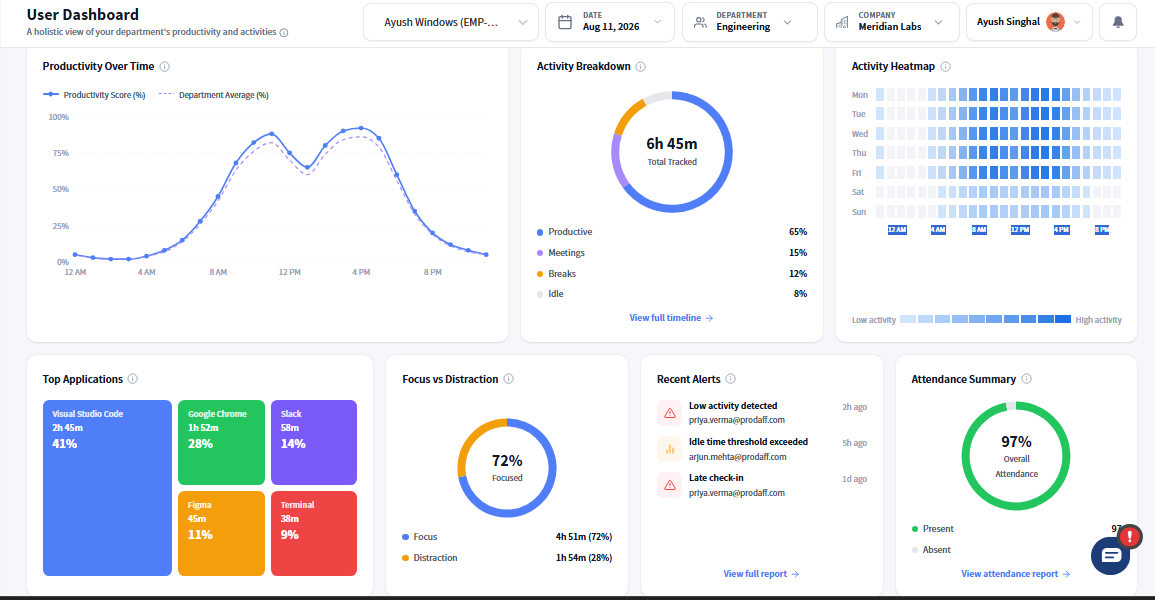Screen dimensions: 1155x600
Task: Open the Date dropdown showing Aug 11, 2026
Action: pyautogui.click(x=610, y=22)
